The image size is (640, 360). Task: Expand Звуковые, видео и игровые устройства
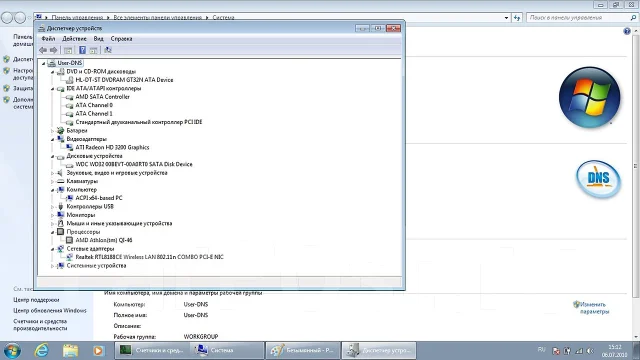click(x=53, y=173)
